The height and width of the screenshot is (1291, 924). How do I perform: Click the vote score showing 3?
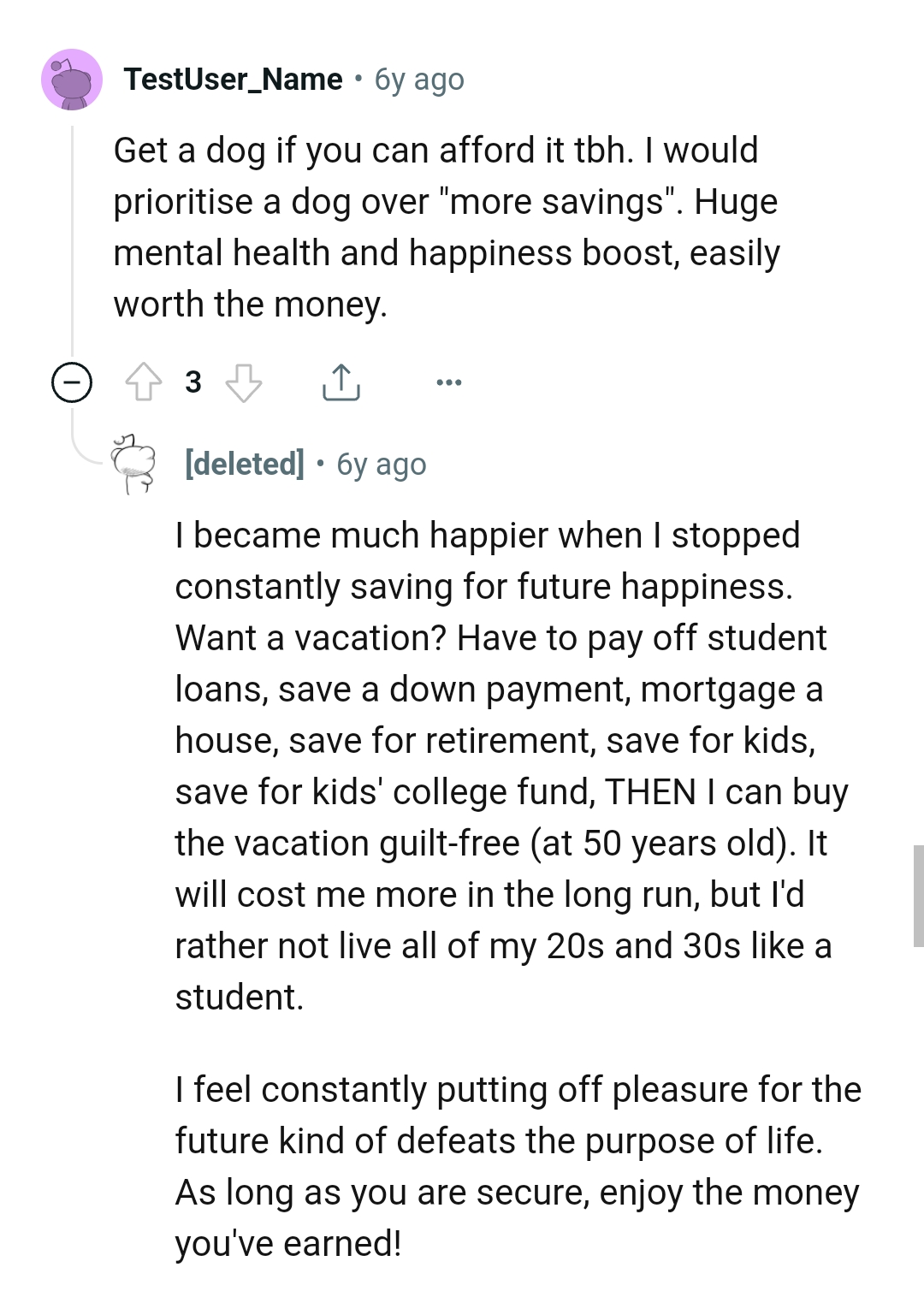click(192, 382)
